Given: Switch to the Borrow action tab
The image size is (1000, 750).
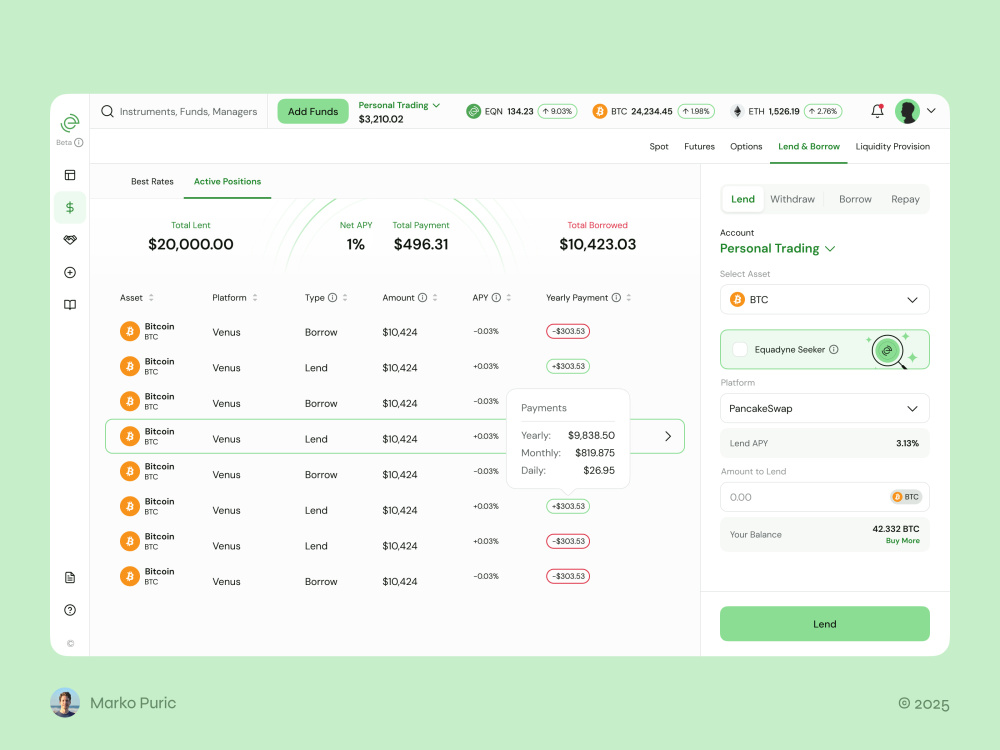Looking at the screenshot, I should 855,199.
